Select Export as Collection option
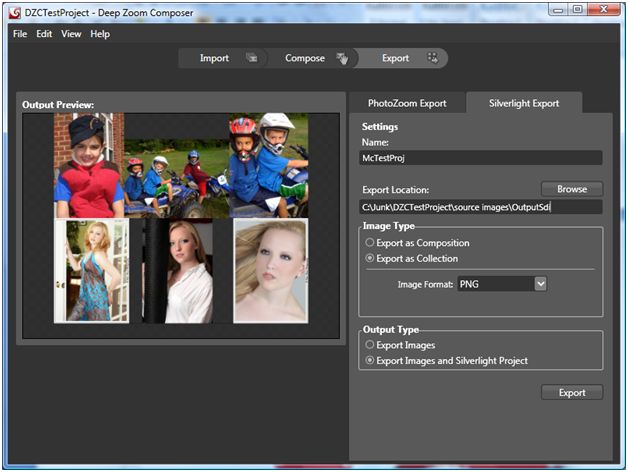 click(x=371, y=259)
